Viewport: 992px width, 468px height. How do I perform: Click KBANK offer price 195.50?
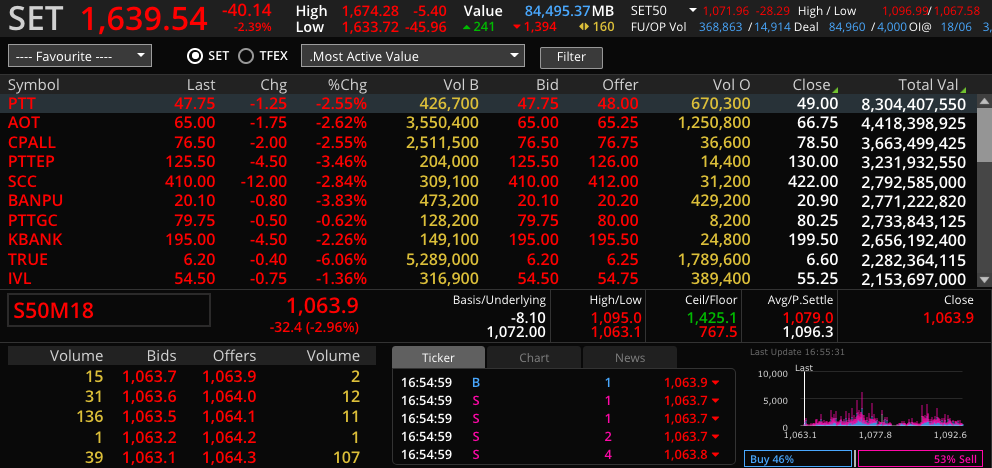click(x=613, y=240)
